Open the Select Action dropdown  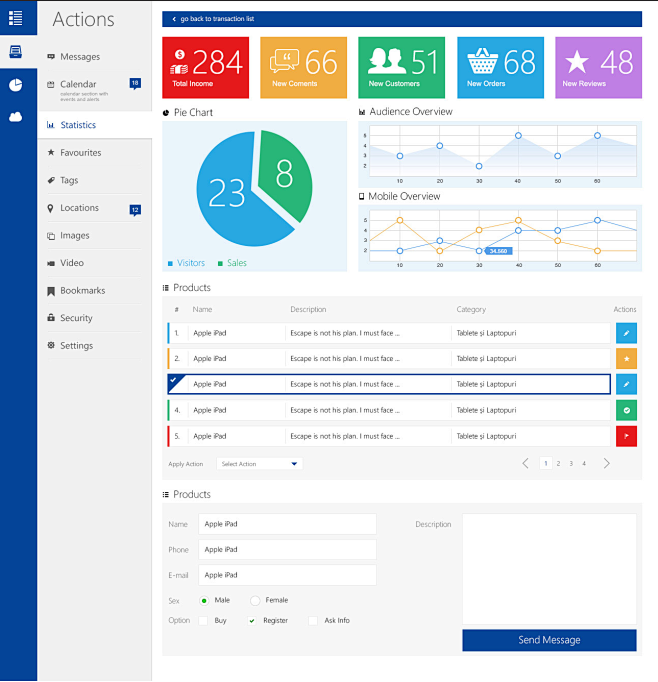click(x=259, y=464)
